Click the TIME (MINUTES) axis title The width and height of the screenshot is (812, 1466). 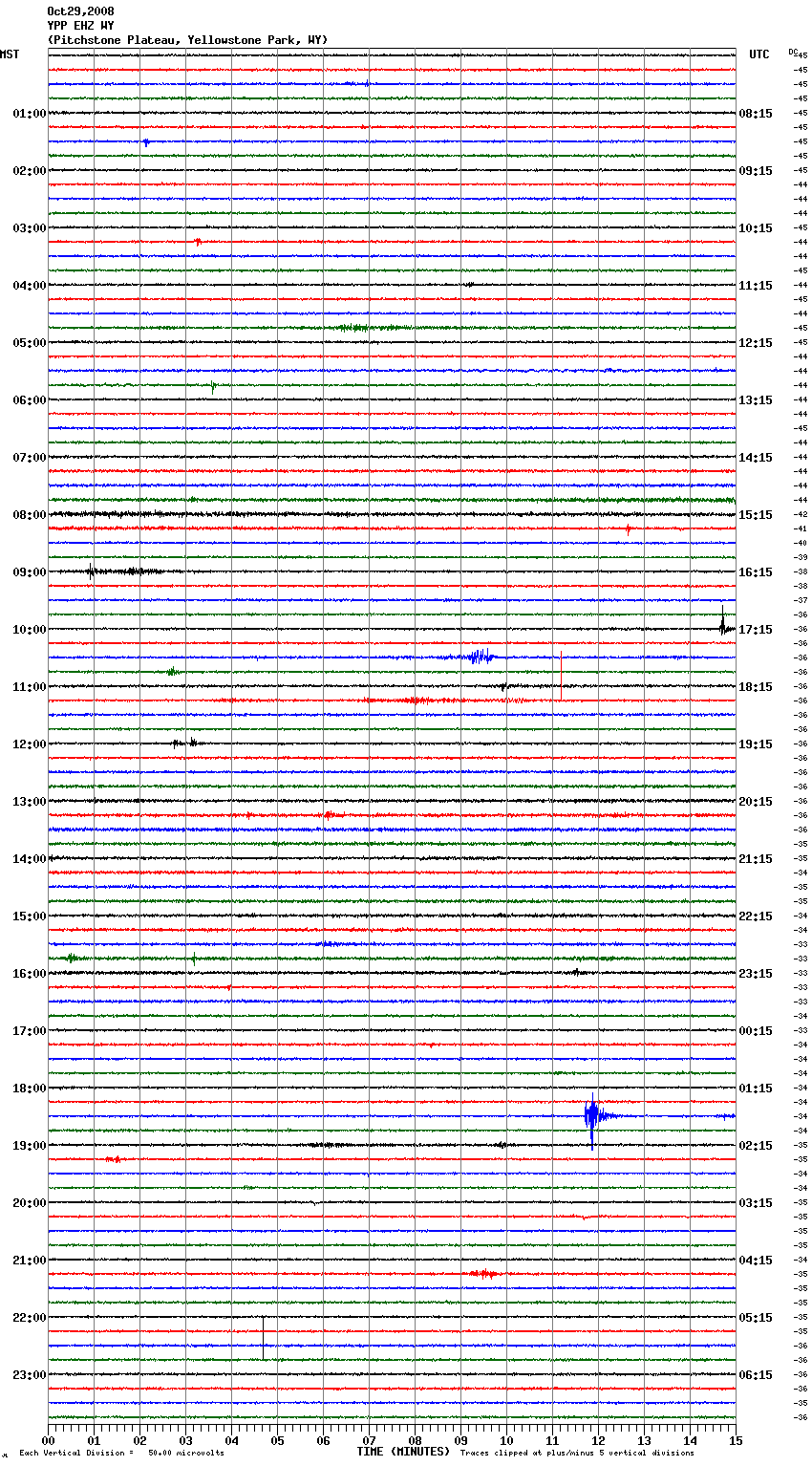(x=403, y=1452)
